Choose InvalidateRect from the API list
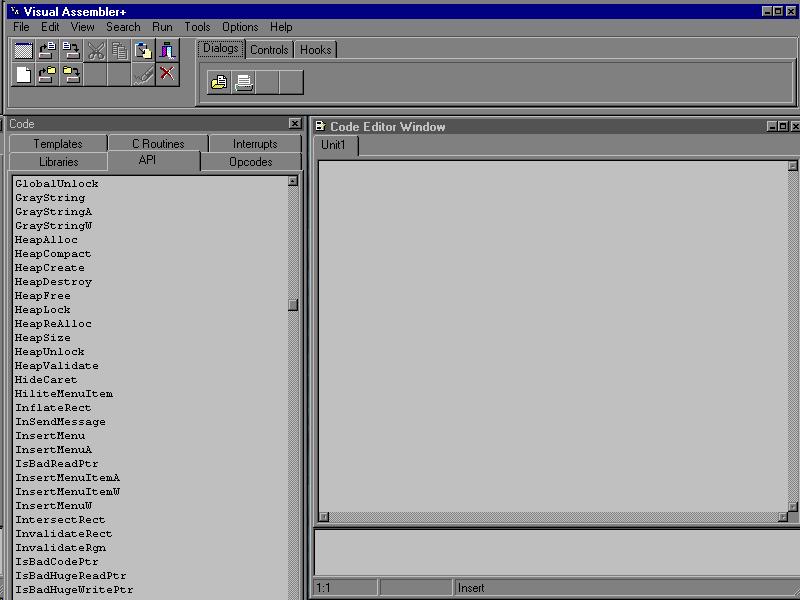 click(63, 534)
